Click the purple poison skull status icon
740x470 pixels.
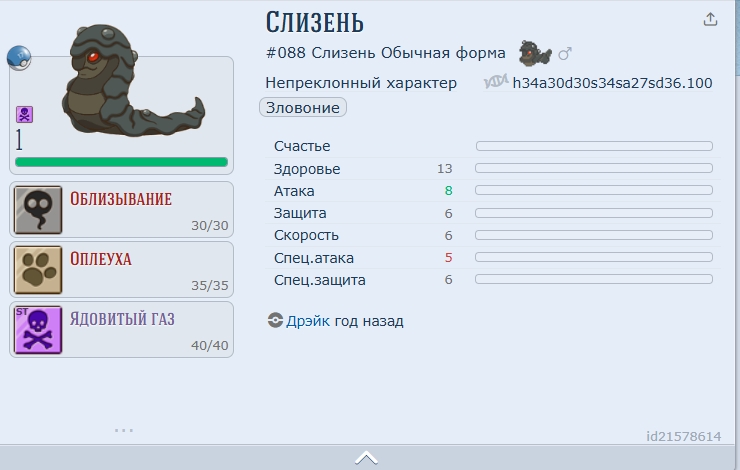tap(24, 115)
